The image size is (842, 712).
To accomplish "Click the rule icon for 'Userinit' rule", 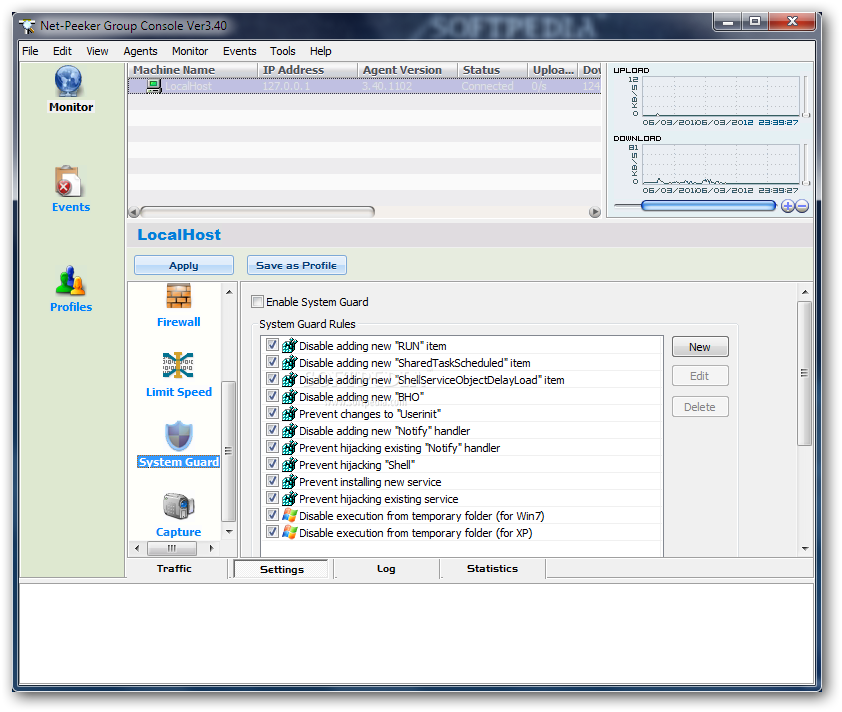I will tap(289, 413).
